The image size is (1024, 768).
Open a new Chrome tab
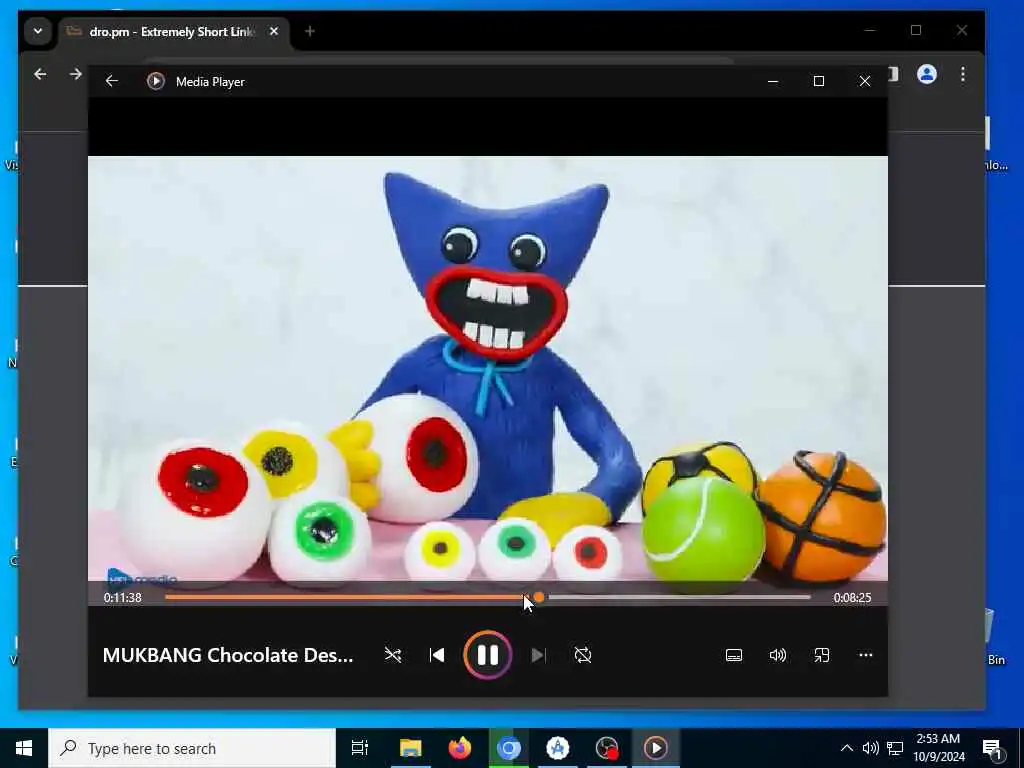tap(310, 31)
